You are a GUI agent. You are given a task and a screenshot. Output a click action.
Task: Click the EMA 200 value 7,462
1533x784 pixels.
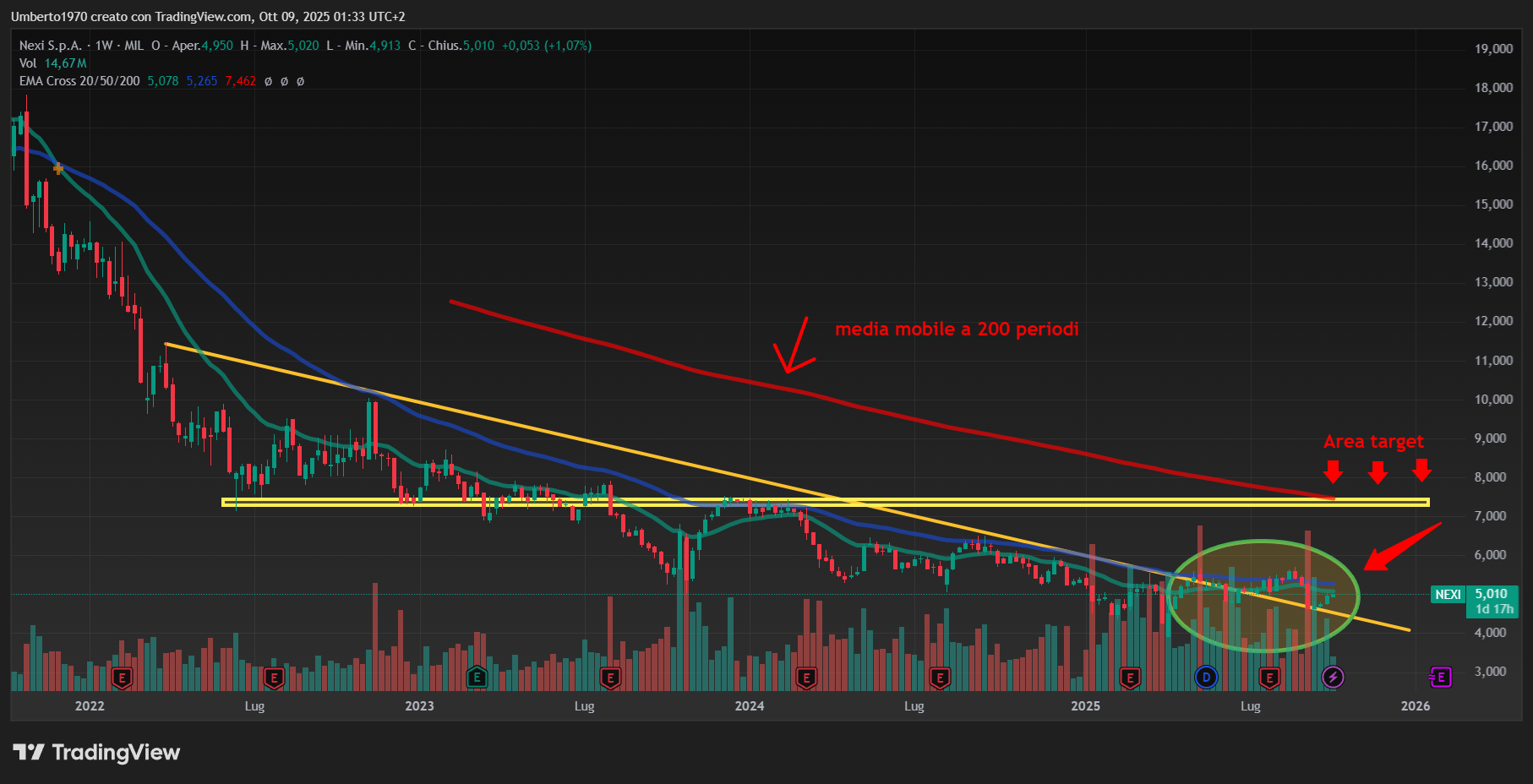tap(241, 81)
